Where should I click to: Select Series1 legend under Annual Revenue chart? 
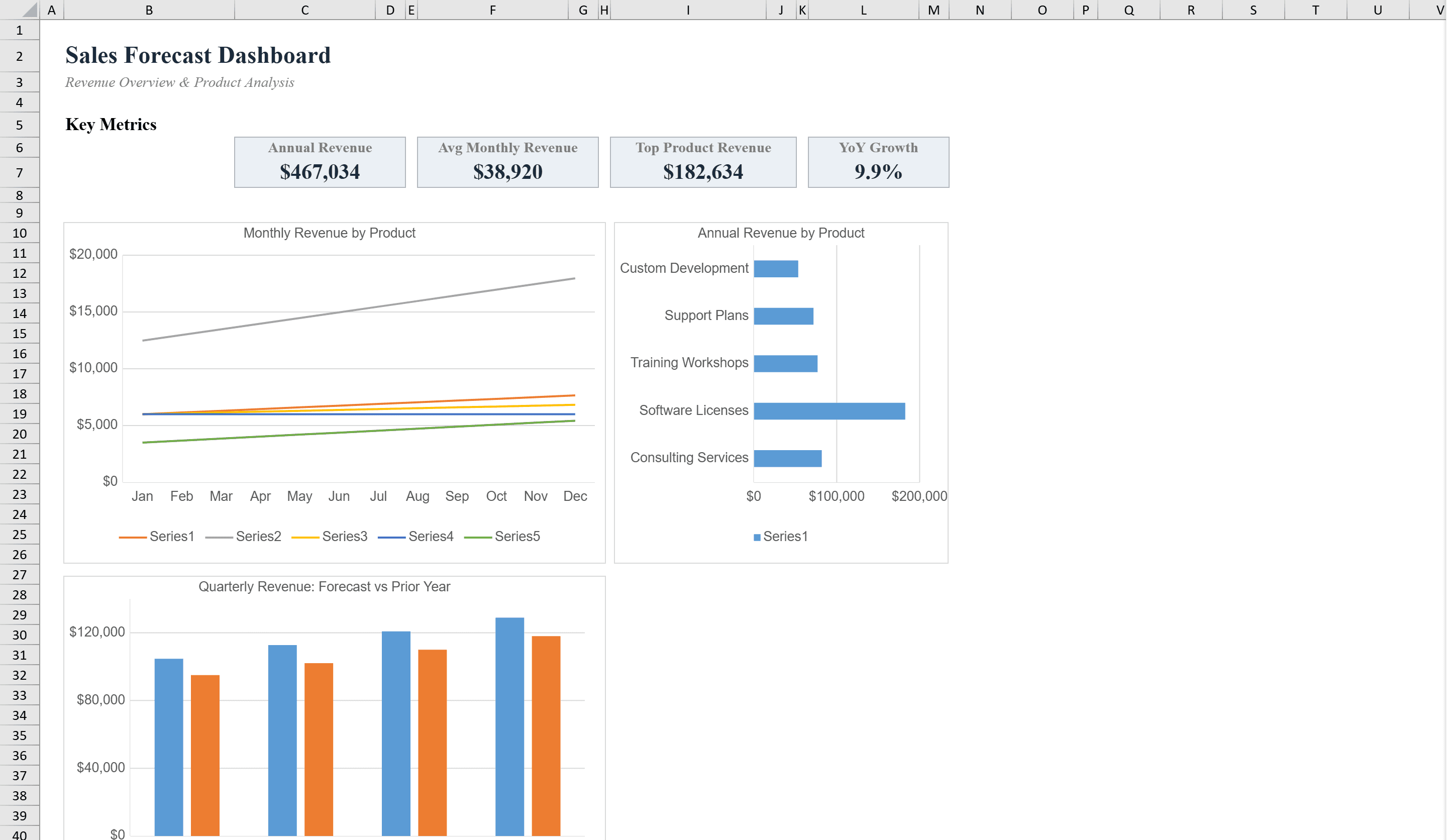781,536
